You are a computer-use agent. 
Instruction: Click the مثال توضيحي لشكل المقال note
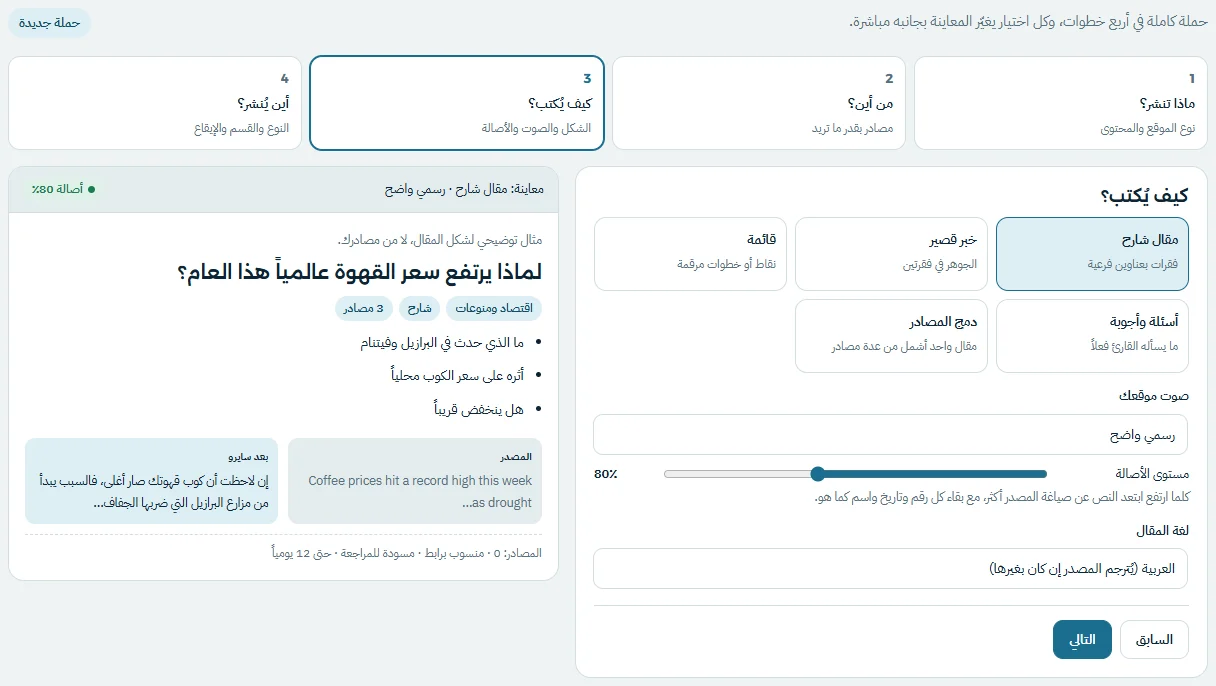[x=440, y=240]
